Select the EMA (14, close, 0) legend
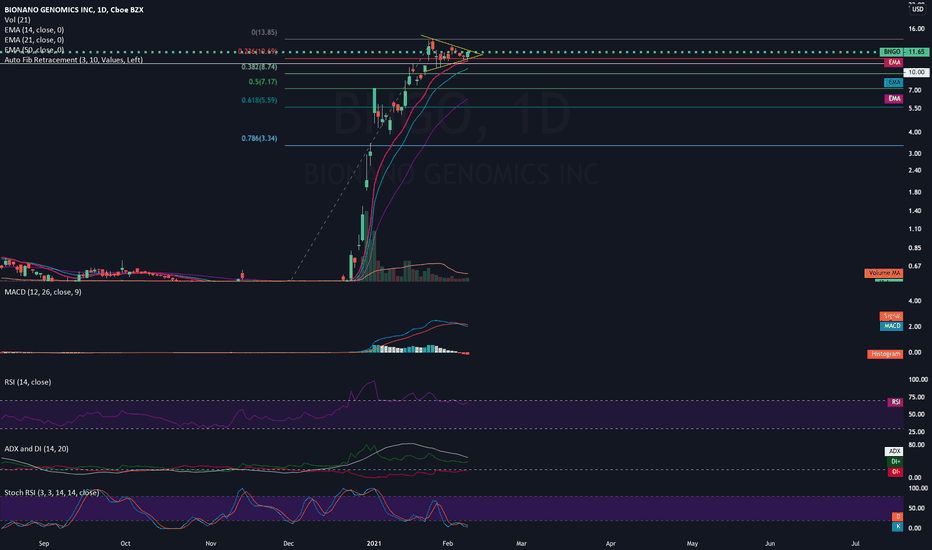Viewport: 932px width, 550px height. [x=34, y=30]
